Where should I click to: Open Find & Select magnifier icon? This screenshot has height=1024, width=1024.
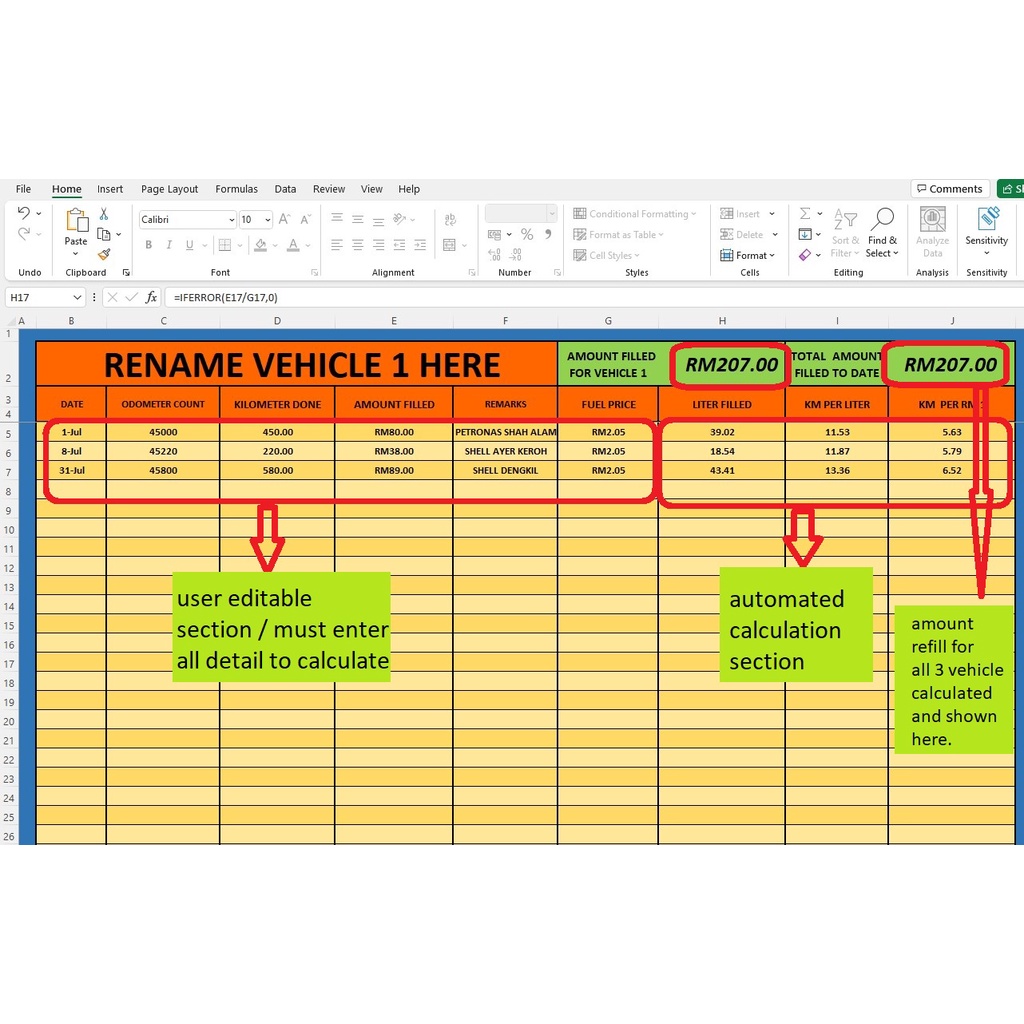point(884,217)
